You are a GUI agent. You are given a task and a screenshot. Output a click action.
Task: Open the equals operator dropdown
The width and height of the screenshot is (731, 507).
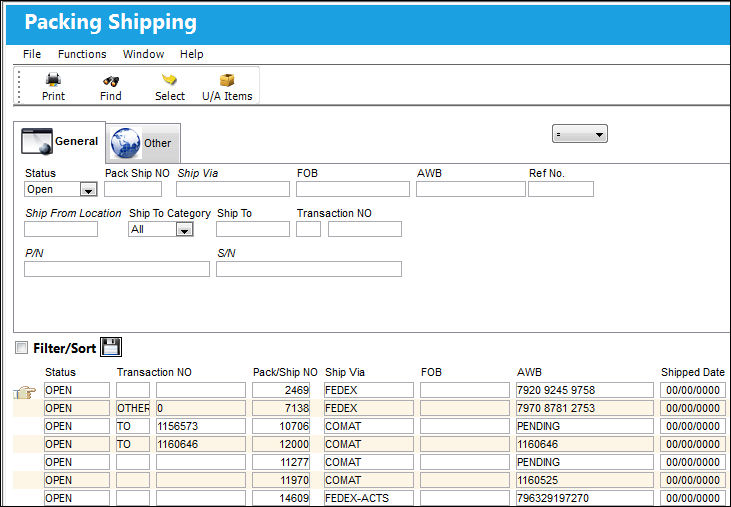[579, 134]
